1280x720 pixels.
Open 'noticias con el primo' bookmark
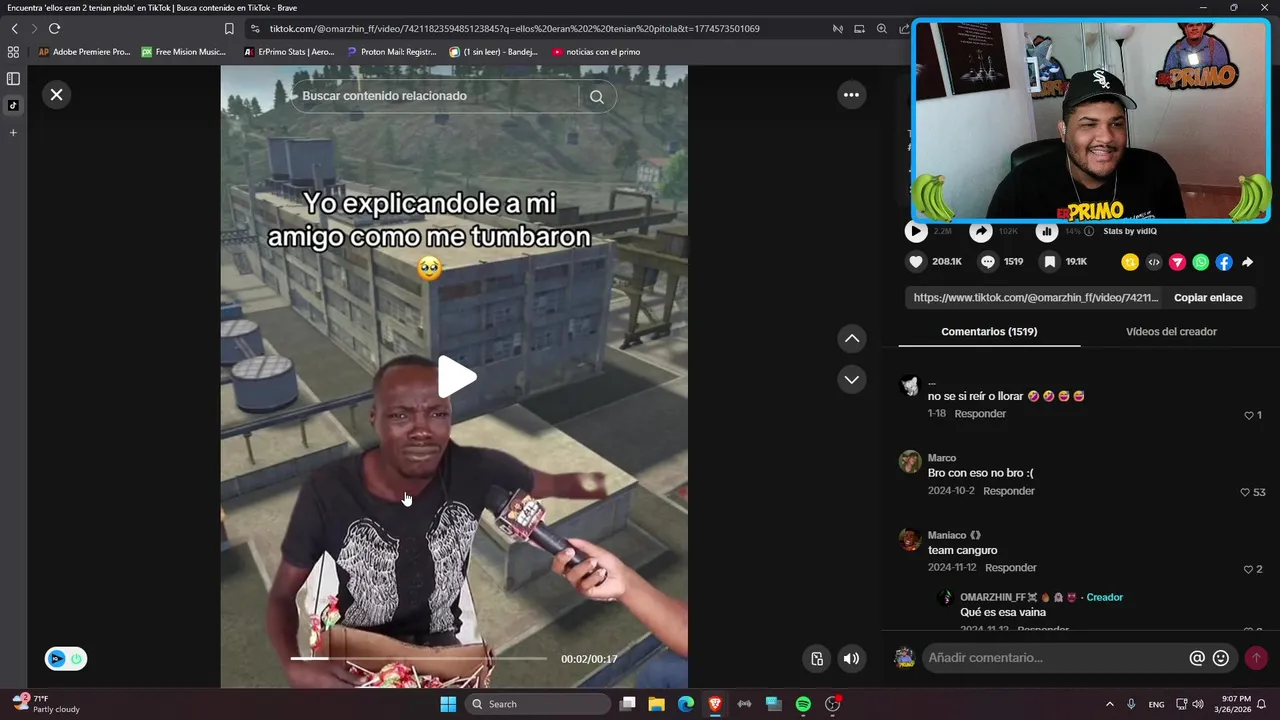click(x=596, y=52)
